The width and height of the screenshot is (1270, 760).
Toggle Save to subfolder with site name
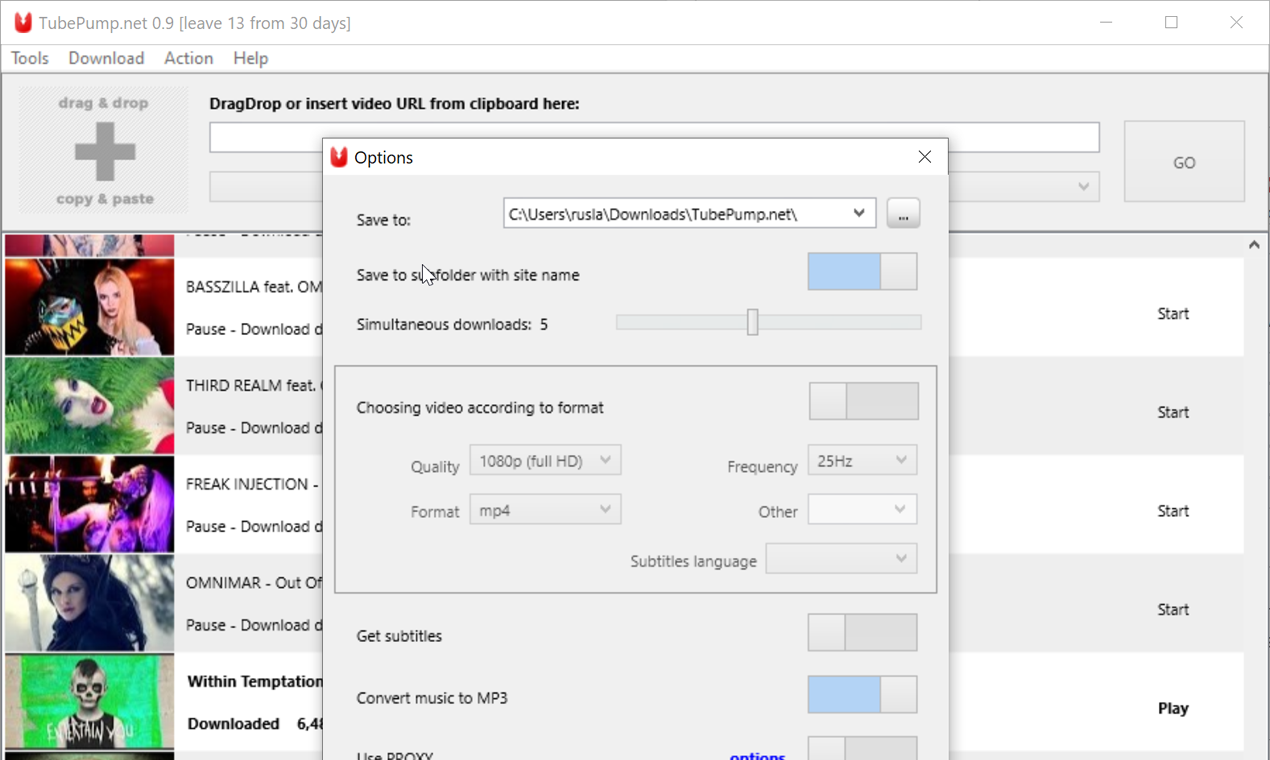(862, 272)
